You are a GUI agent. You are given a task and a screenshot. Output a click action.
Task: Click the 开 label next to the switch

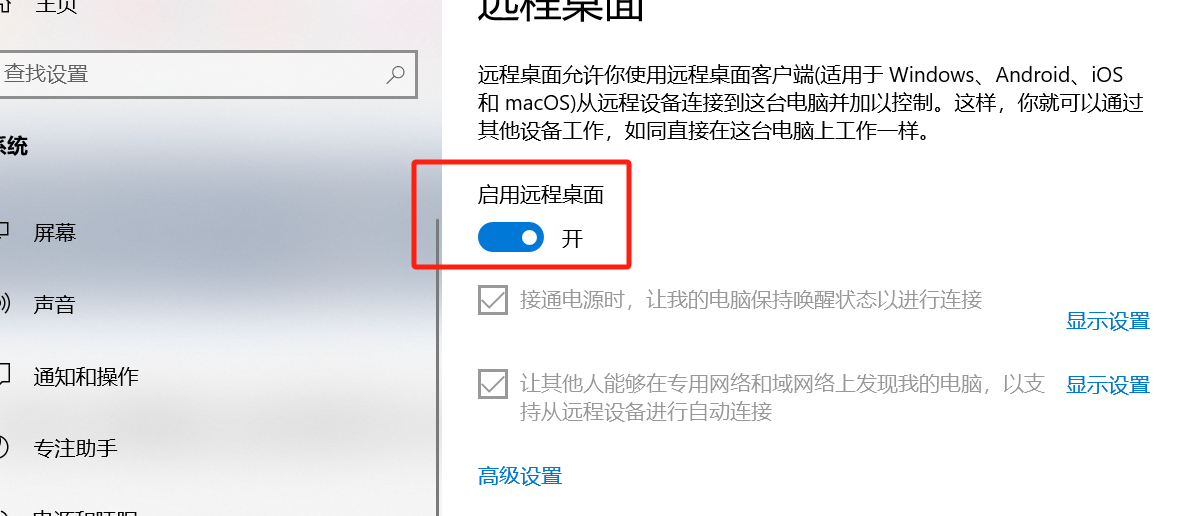coord(573,238)
